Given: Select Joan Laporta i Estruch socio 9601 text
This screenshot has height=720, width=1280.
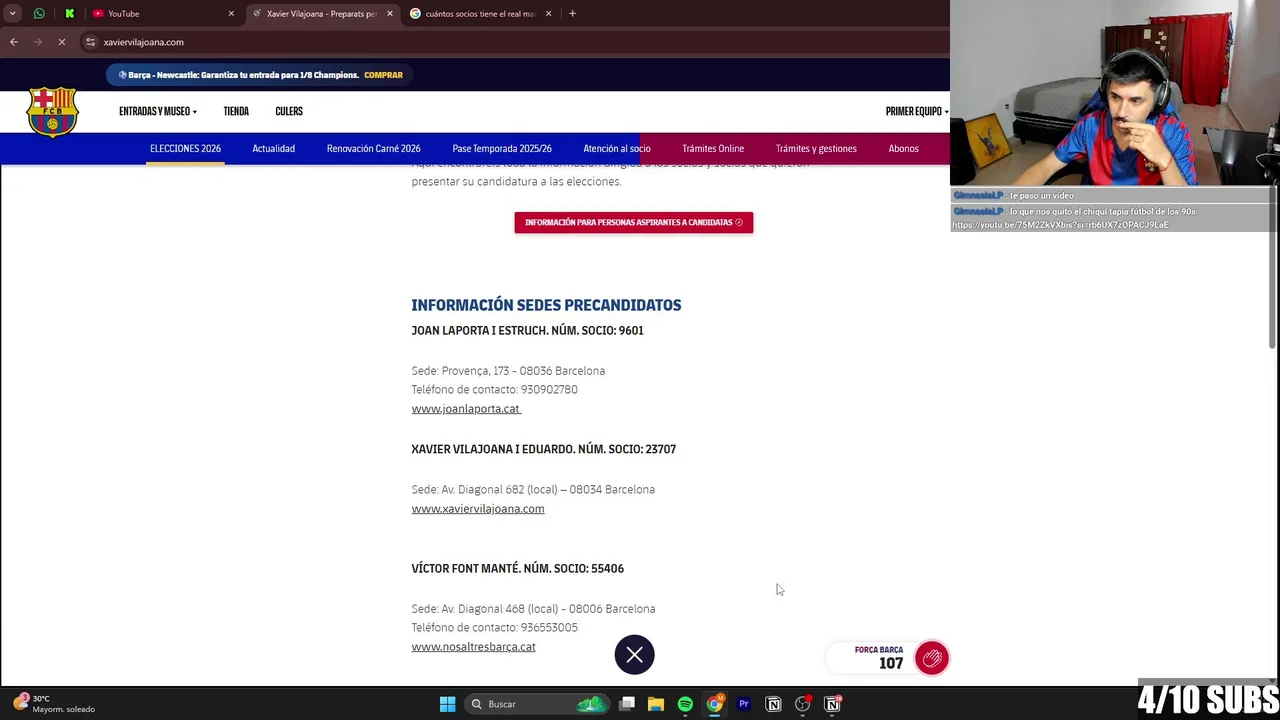Looking at the screenshot, I should point(527,330).
